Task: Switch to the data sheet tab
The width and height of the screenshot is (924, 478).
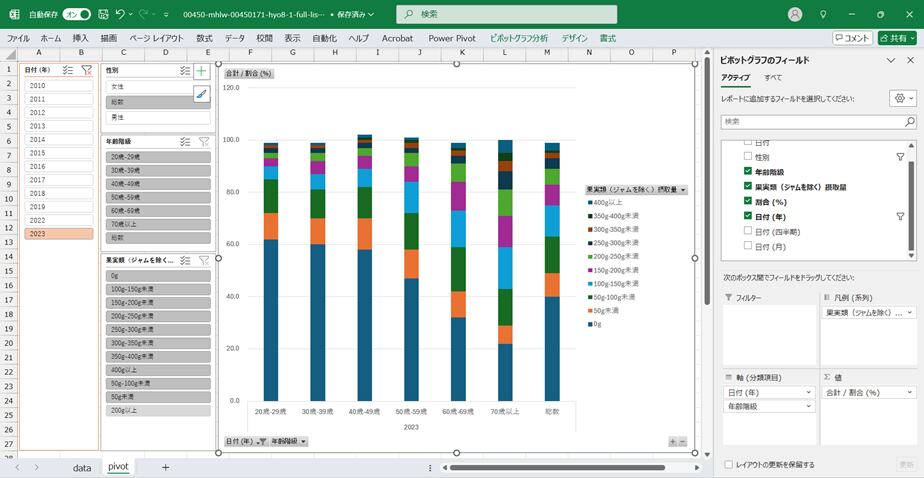Action: tap(82, 467)
